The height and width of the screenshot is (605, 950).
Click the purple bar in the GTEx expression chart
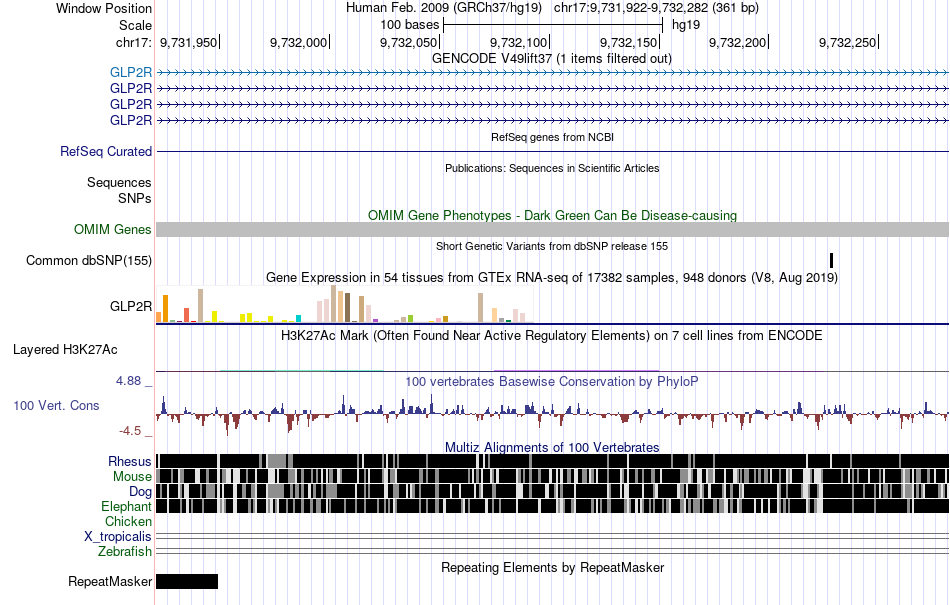(x=376, y=320)
